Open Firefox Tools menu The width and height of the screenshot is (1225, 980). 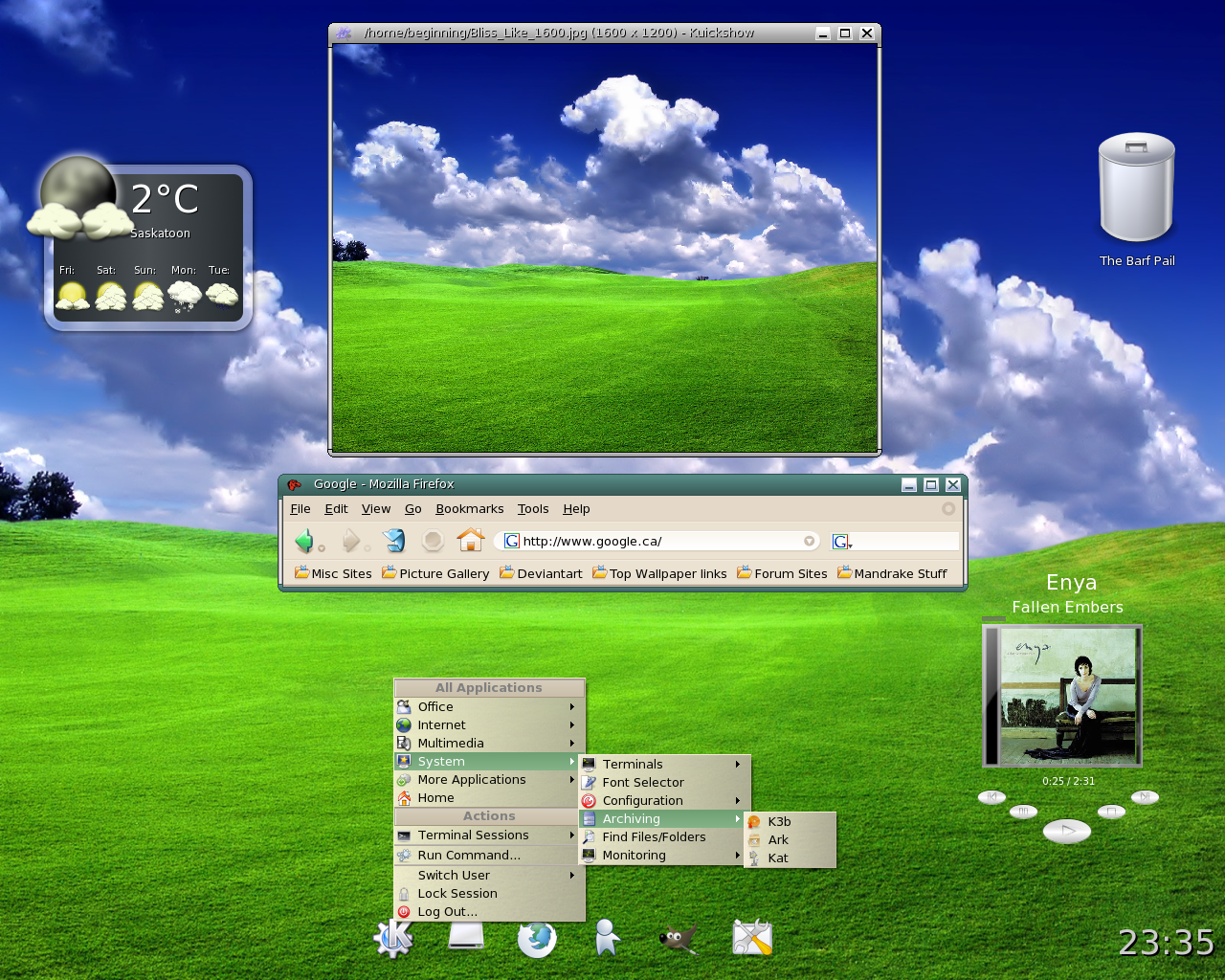click(x=533, y=509)
